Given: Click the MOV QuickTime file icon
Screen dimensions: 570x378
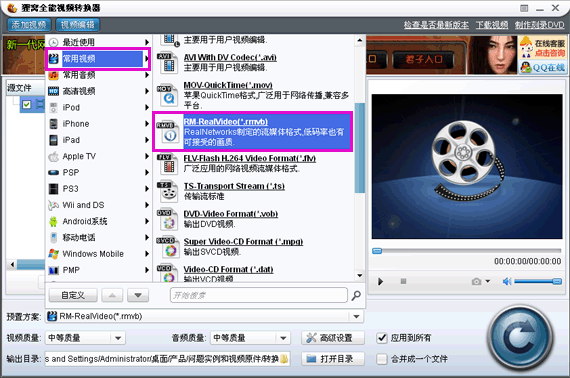Looking at the screenshot, I should [168, 95].
